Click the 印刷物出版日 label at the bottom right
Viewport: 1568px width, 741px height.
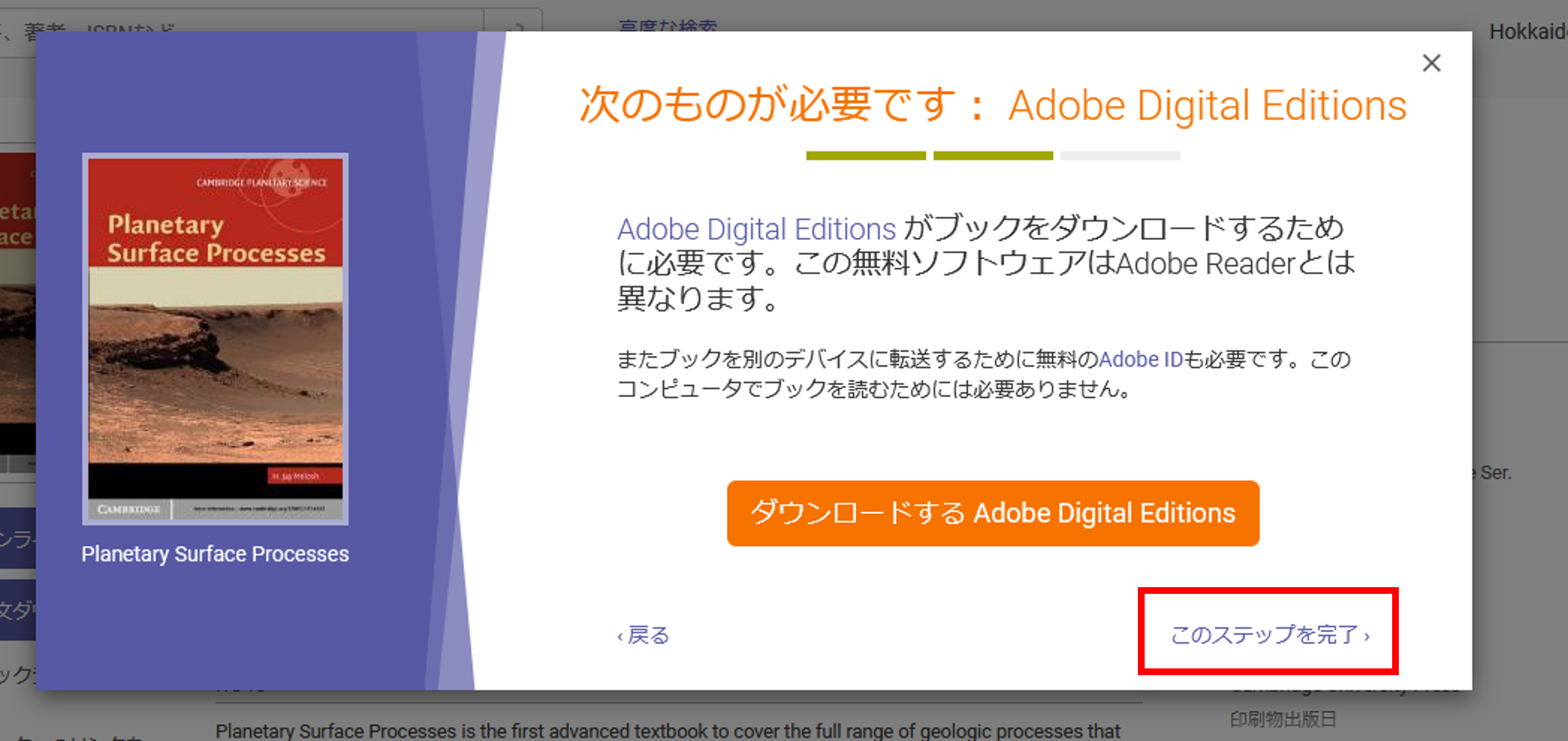(x=1283, y=719)
